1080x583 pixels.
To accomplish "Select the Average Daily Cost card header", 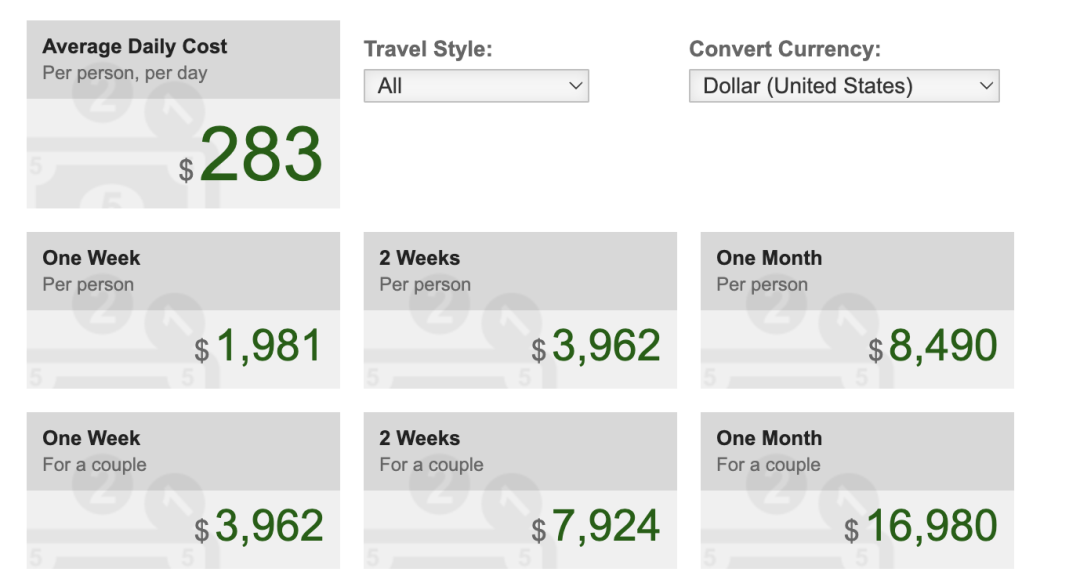I will (183, 59).
